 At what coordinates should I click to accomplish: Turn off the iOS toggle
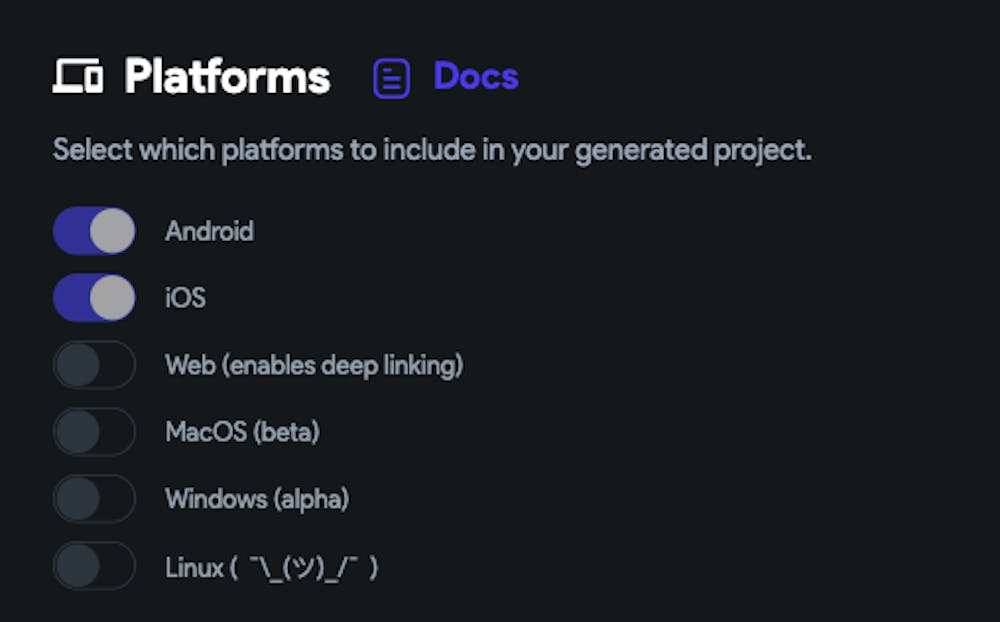tap(94, 298)
